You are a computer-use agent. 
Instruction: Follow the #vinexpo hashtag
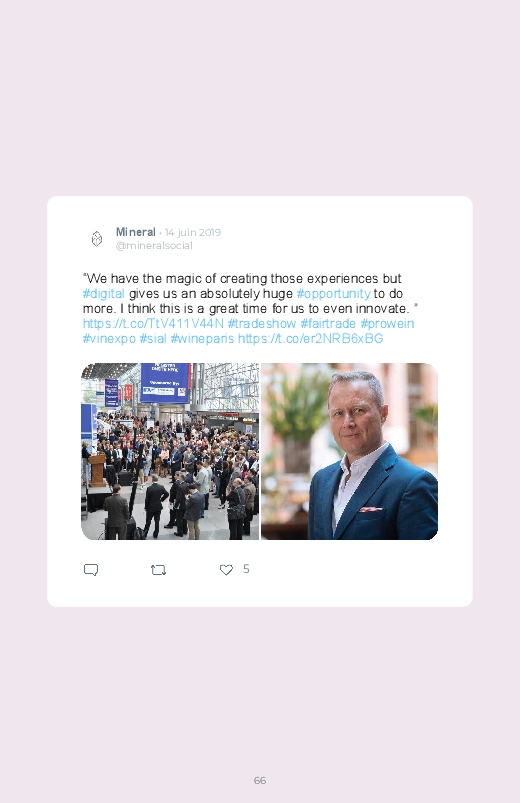(109, 339)
